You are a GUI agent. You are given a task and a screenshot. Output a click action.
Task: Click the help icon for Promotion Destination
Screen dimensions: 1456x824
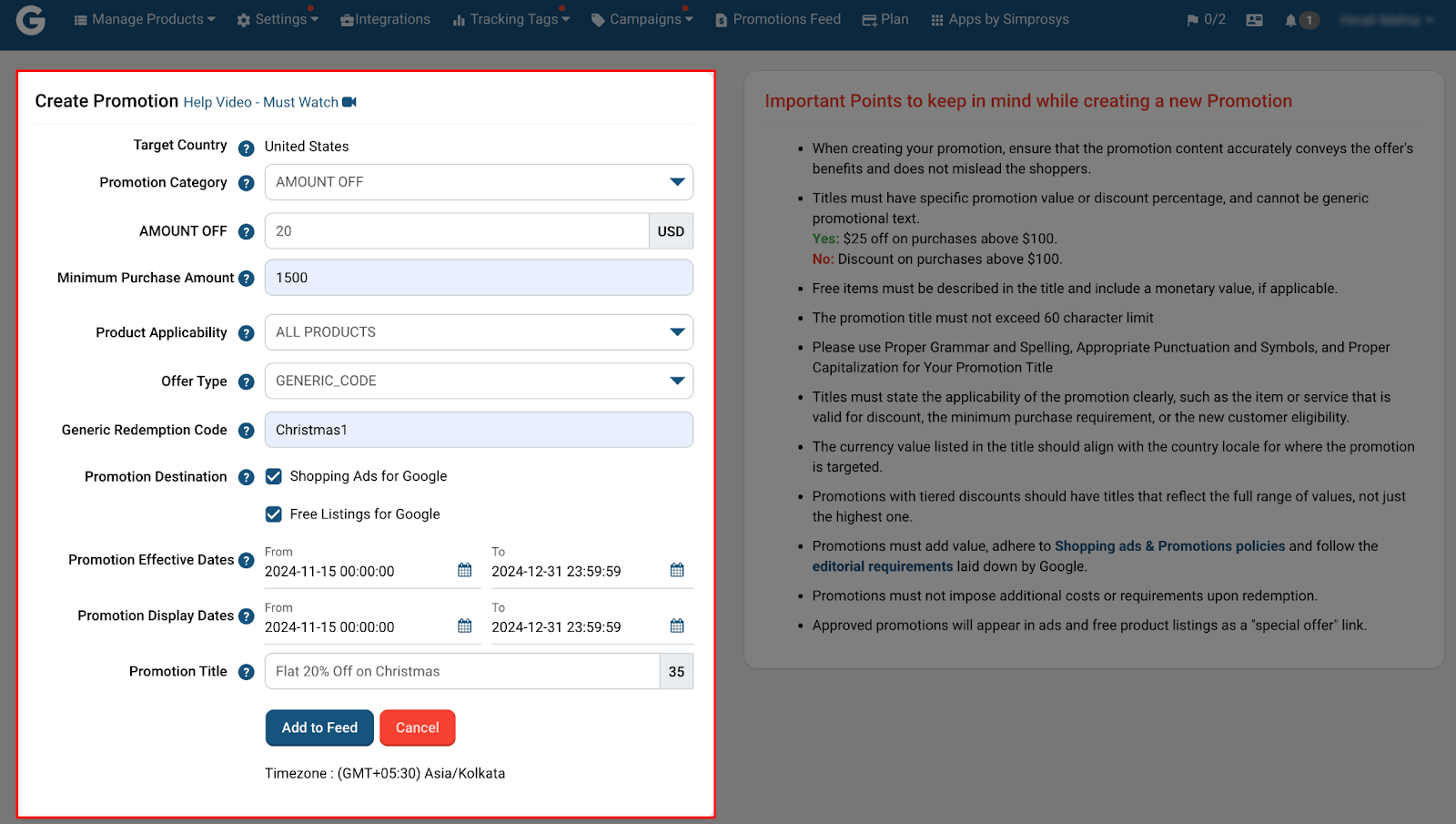(x=246, y=477)
